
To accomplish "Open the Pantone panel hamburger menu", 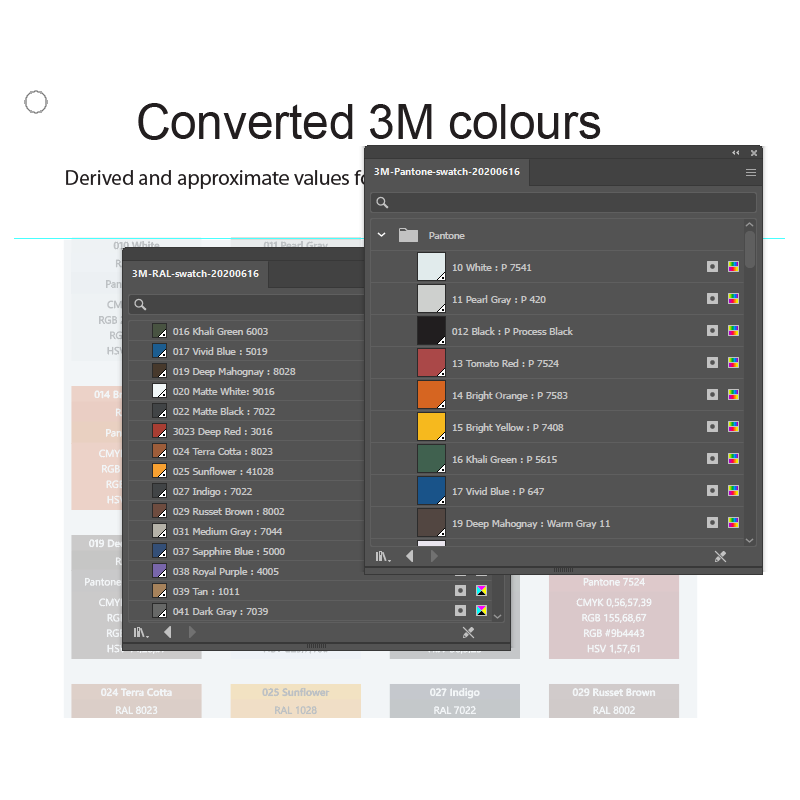I will point(751,172).
